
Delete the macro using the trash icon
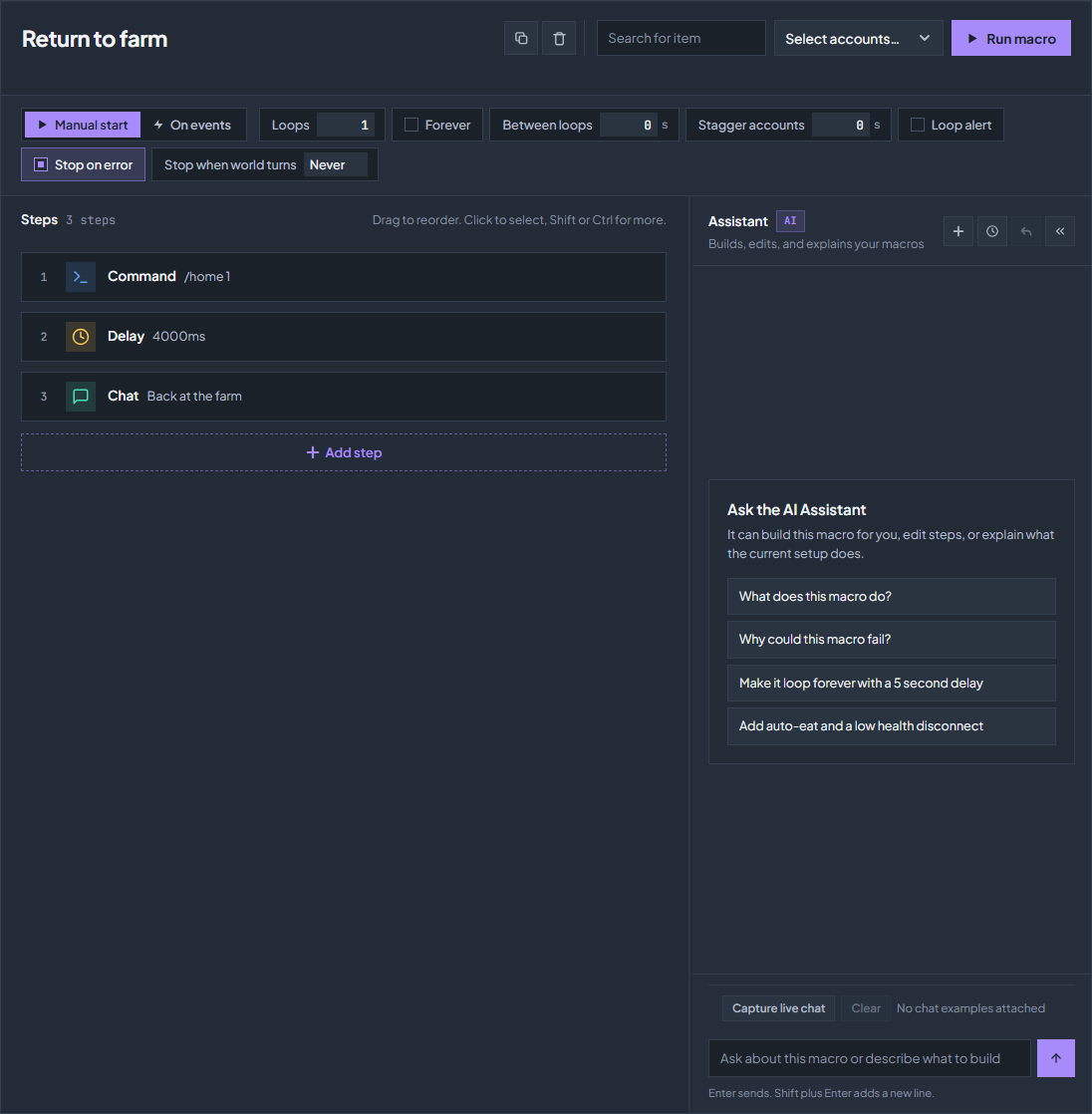click(x=559, y=39)
